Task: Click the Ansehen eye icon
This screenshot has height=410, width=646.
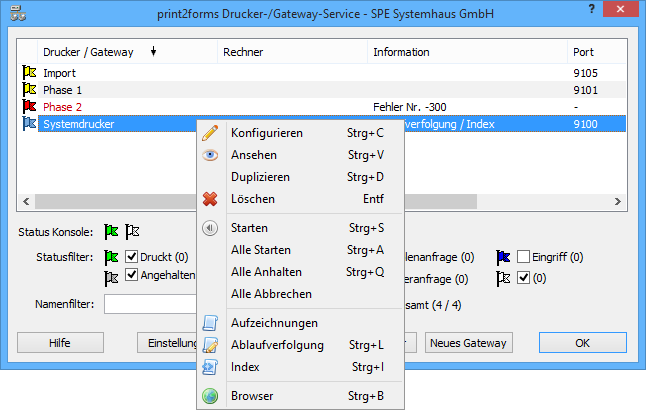Action: [x=210, y=155]
